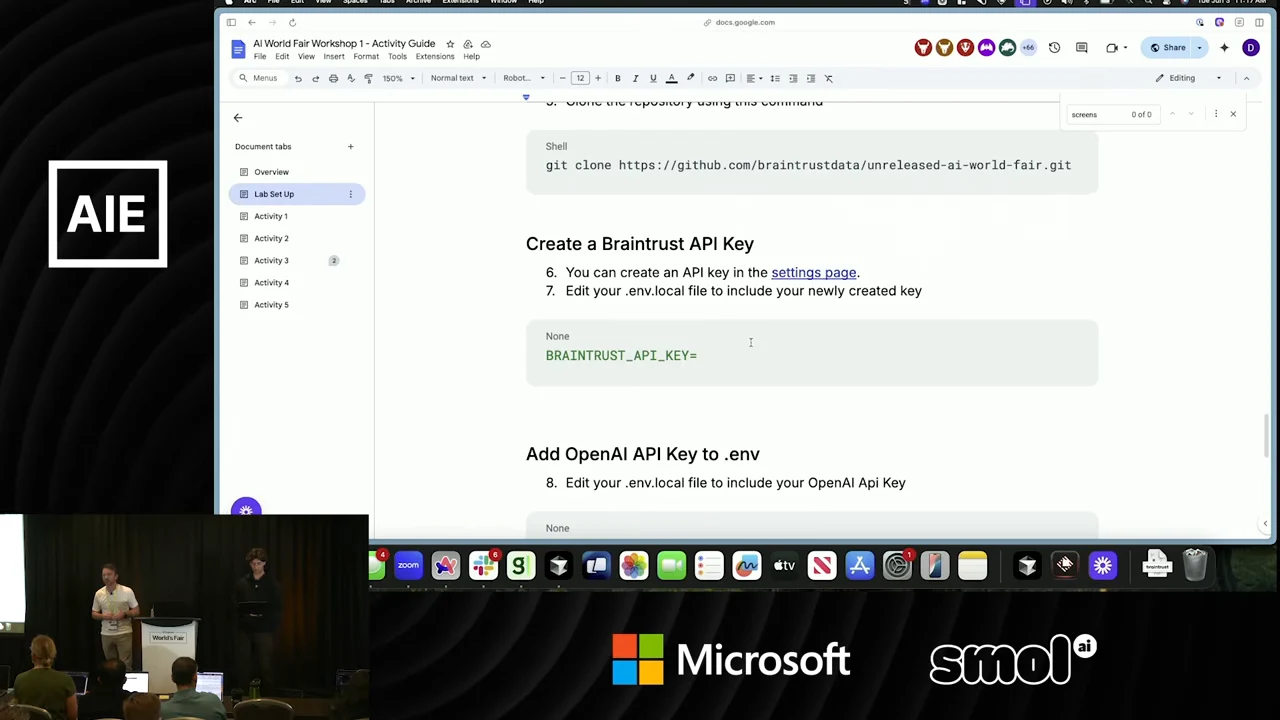Open the text color picker
The height and width of the screenshot is (720, 1280).
[x=671, y=78]
